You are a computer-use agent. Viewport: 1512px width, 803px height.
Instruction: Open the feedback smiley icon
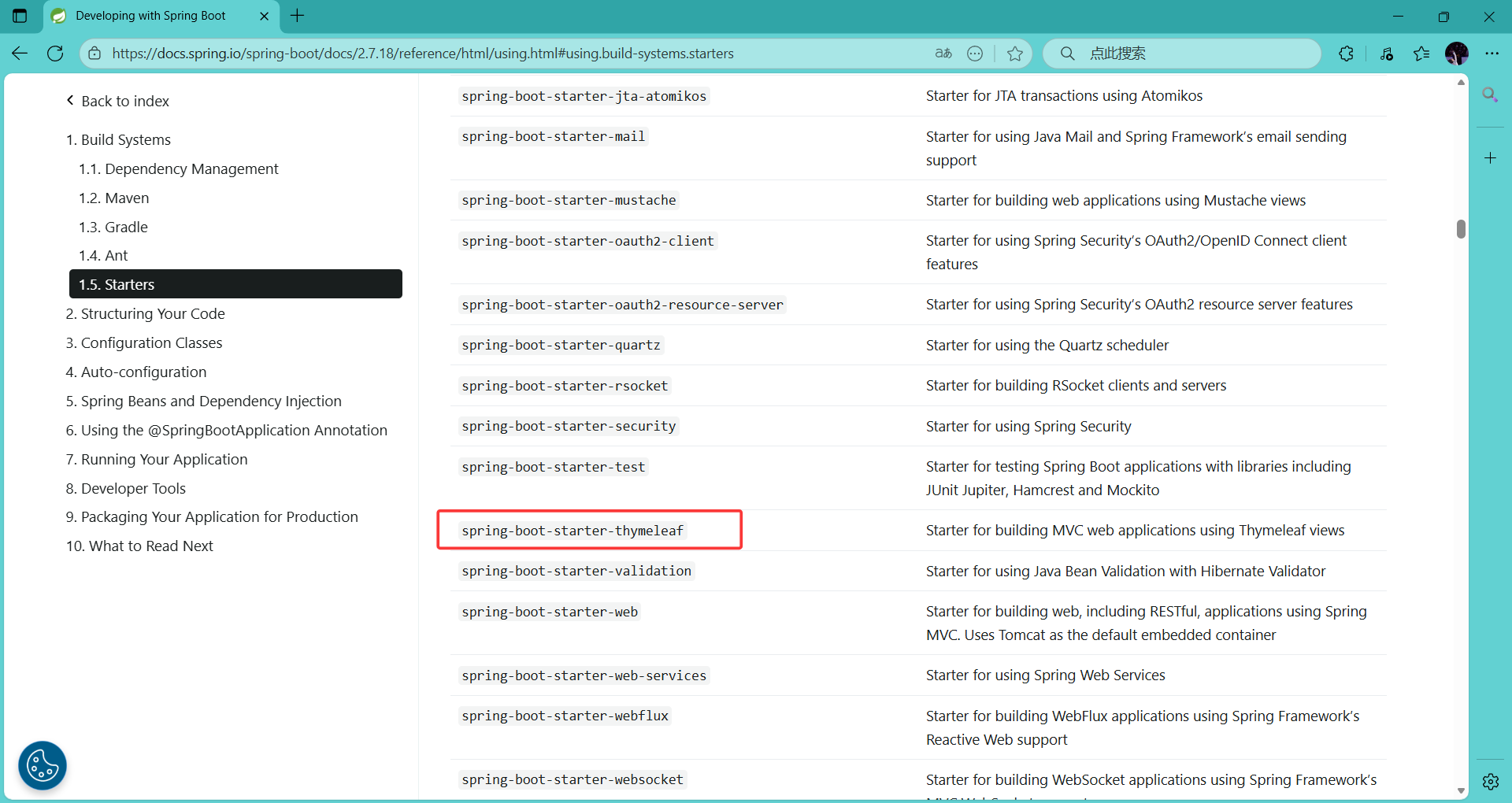tap(975, 54)
